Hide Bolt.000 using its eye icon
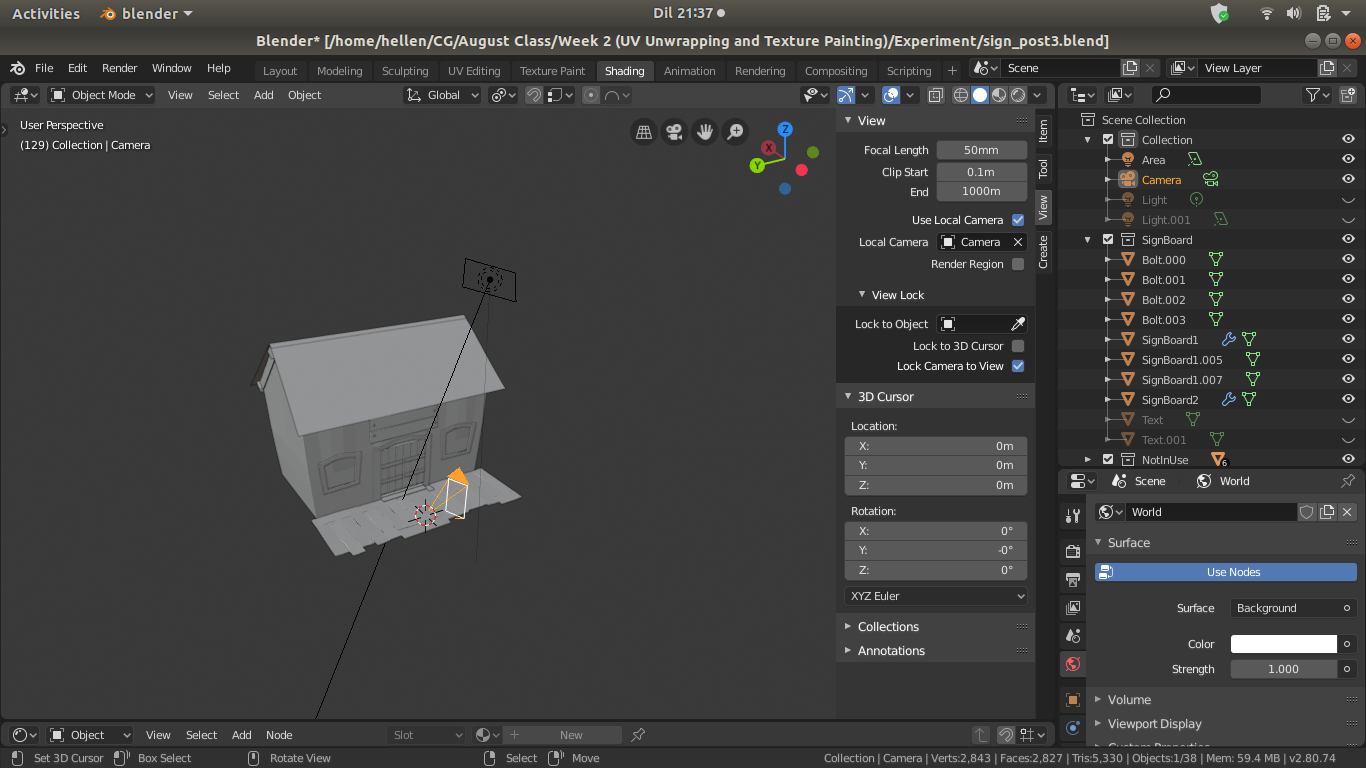Screen dimensions: 1366x768 [x=1348, y=260]
